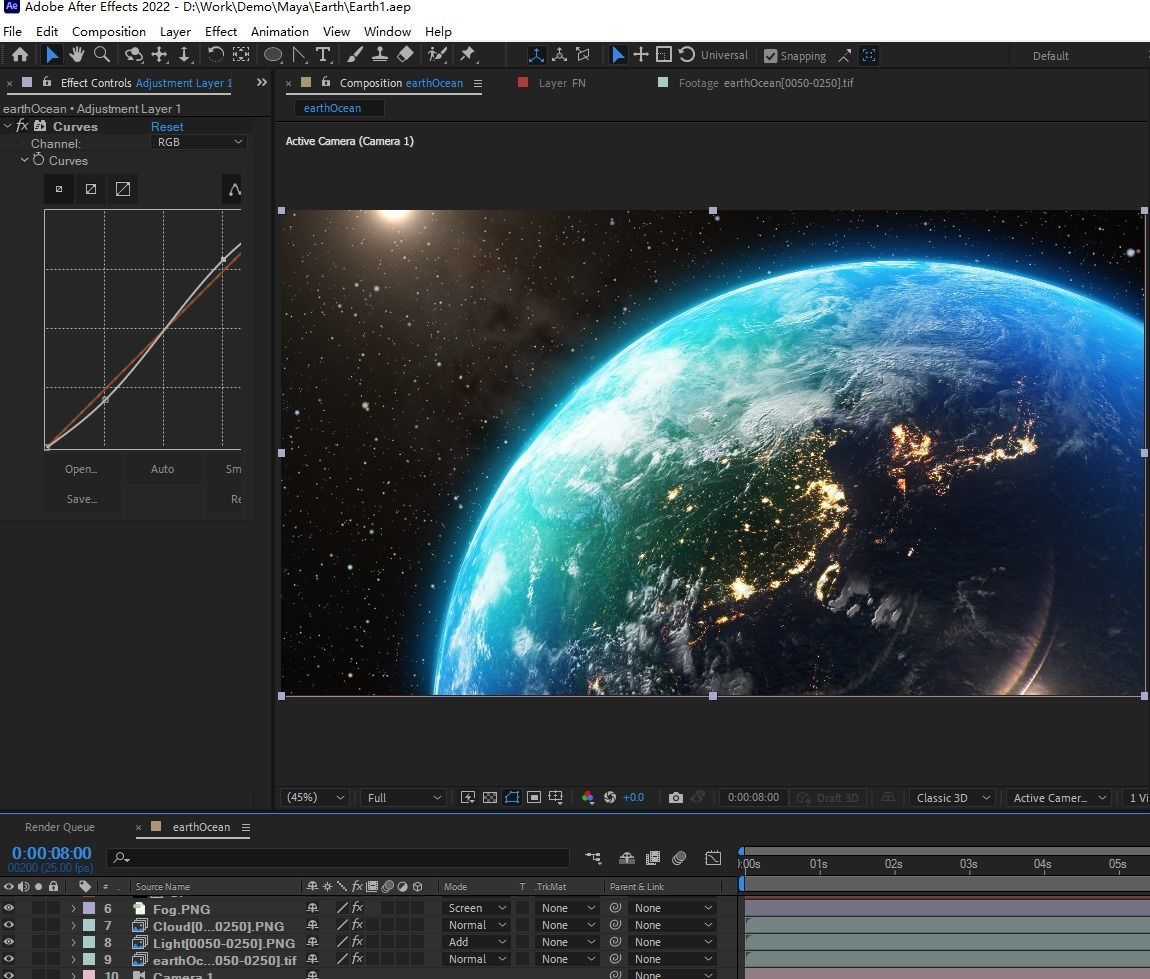Screen dimensions: 1150x979
Task: Select the Pen tool
Action: tap(299, 54)
